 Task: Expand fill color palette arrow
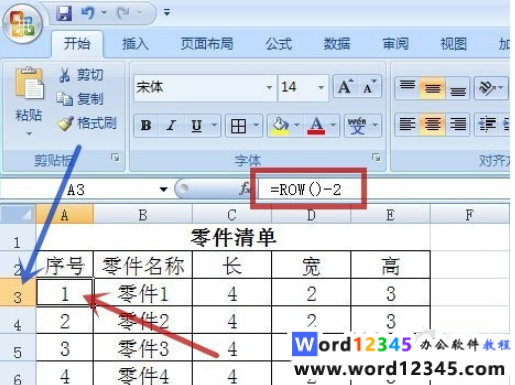tap(297, 126)
